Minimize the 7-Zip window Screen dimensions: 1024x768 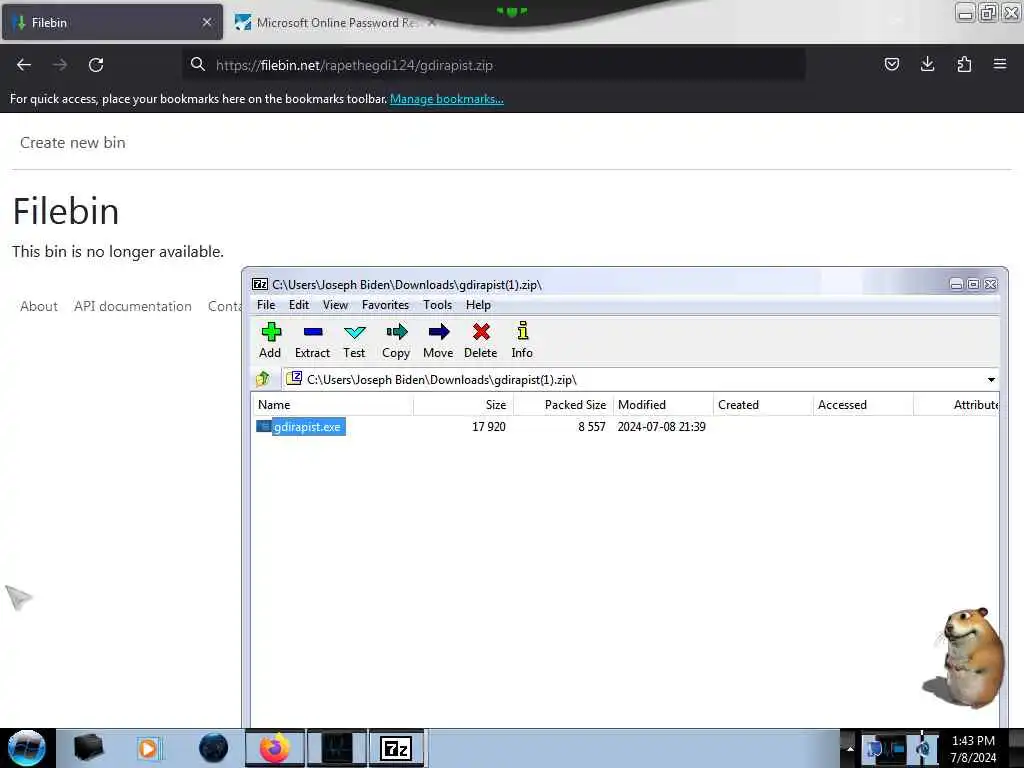tap(956, 284)
